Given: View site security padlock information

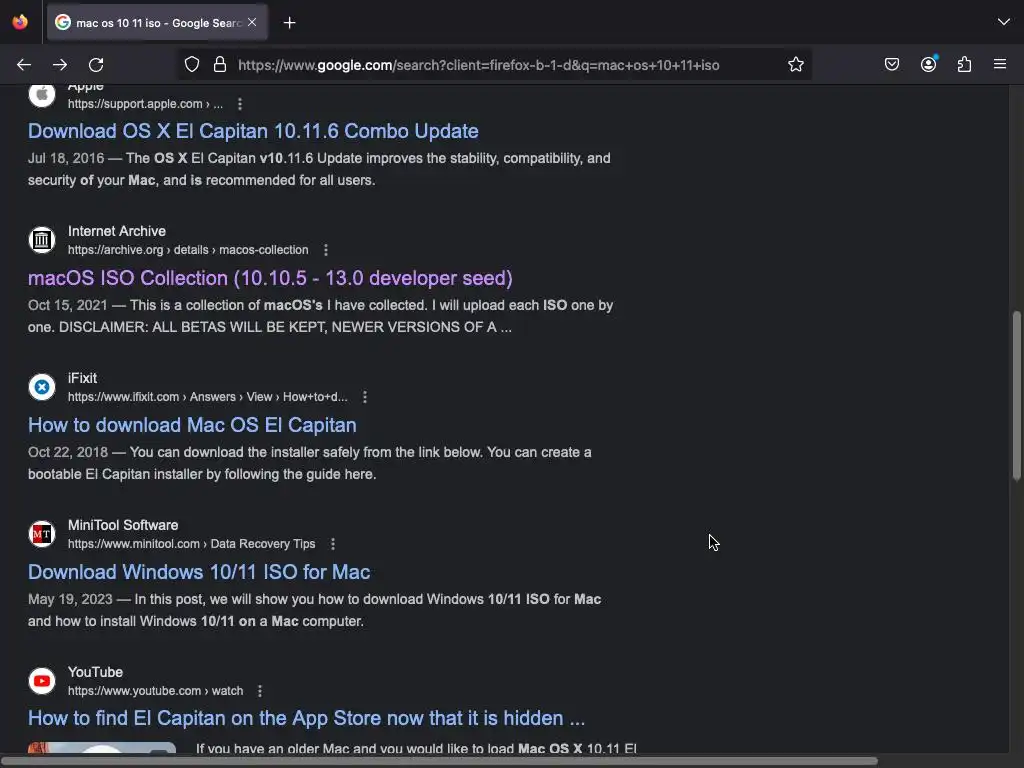Looking at the screenshot, I should coord(220,65).
